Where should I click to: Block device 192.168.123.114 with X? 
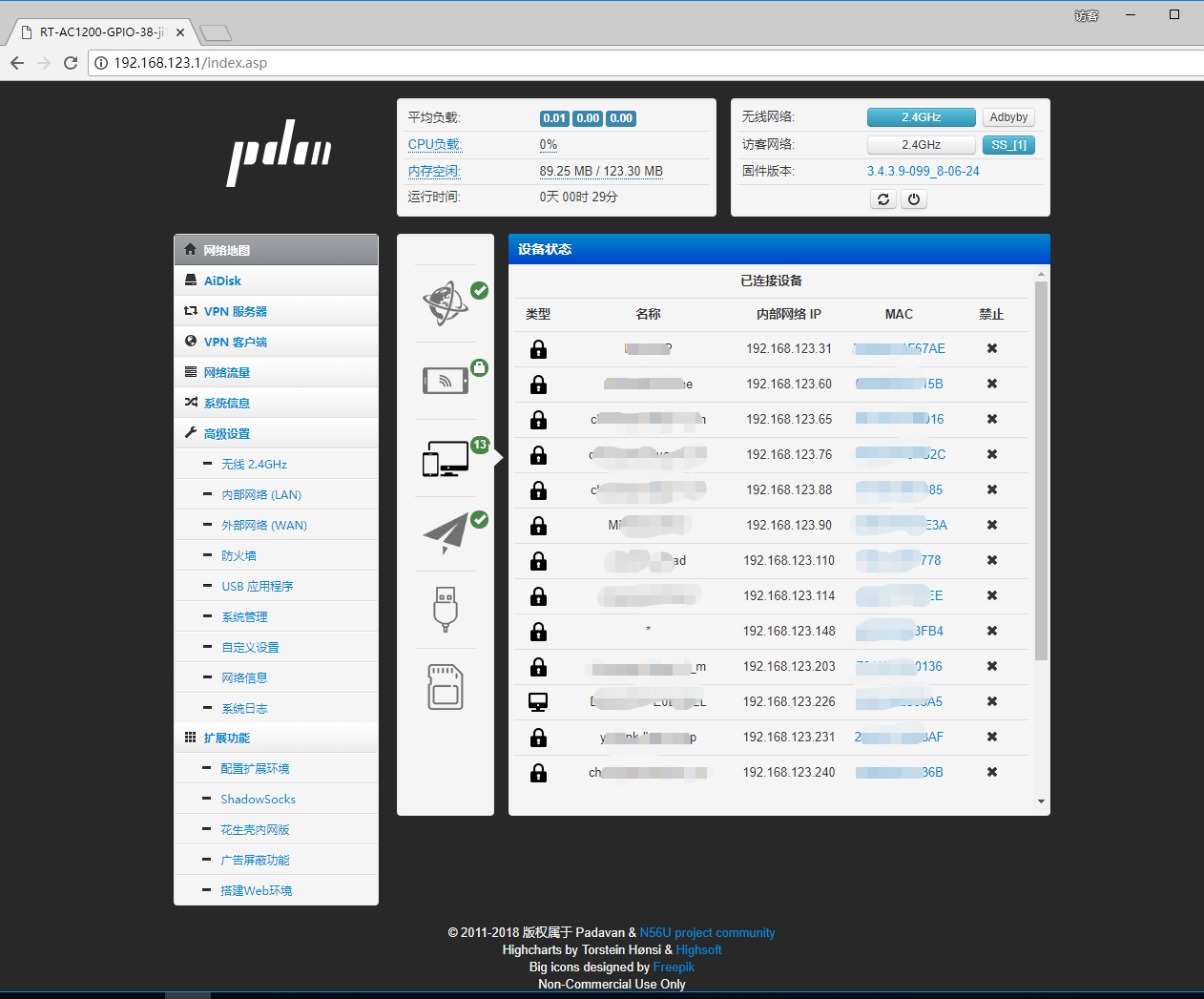pos(992,595)
